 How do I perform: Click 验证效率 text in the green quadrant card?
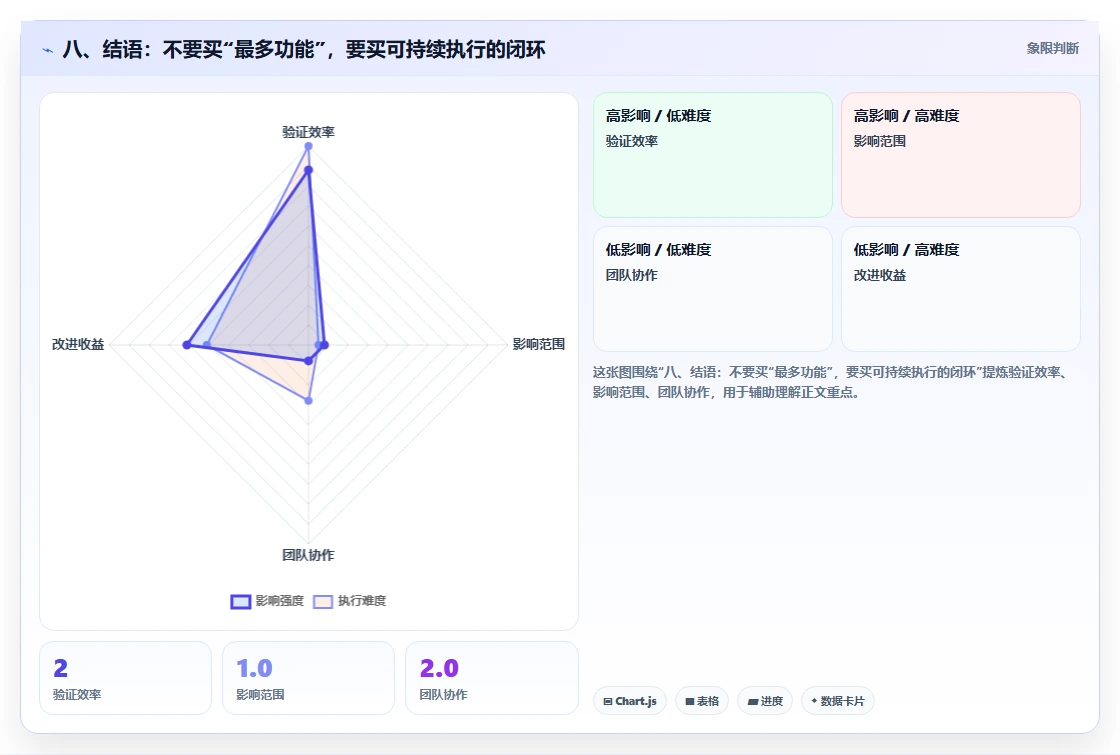tap(631, 141)
